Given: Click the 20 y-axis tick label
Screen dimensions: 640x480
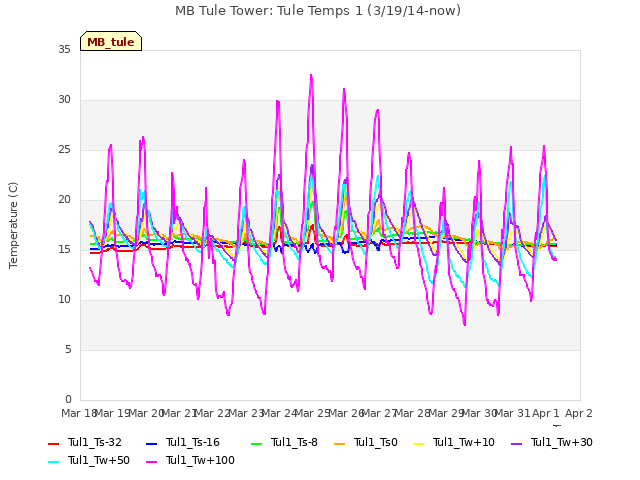Looking at the screenshot, I should pos(64,200).
